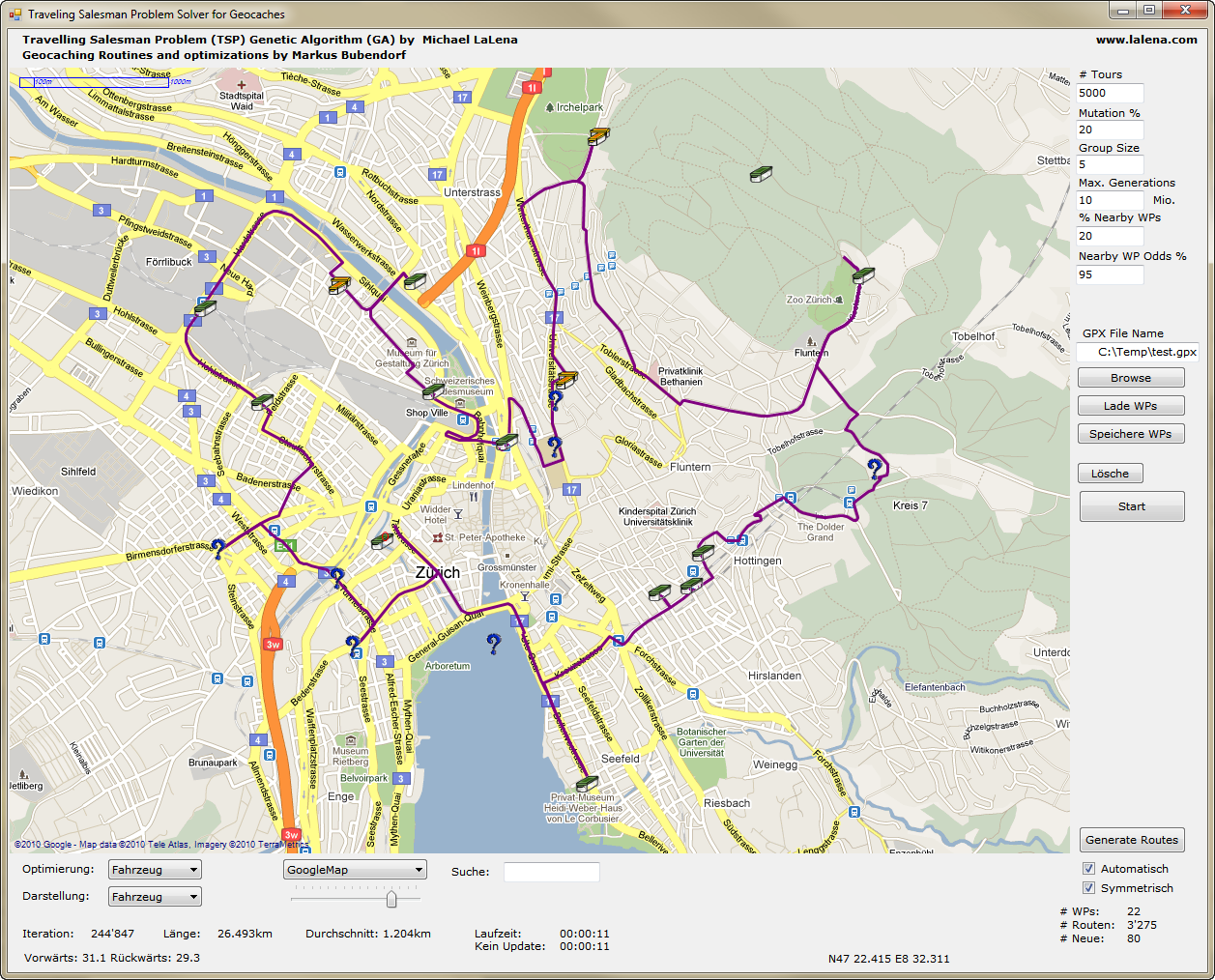Click the Lade WPs button

tap(1131, 406)
